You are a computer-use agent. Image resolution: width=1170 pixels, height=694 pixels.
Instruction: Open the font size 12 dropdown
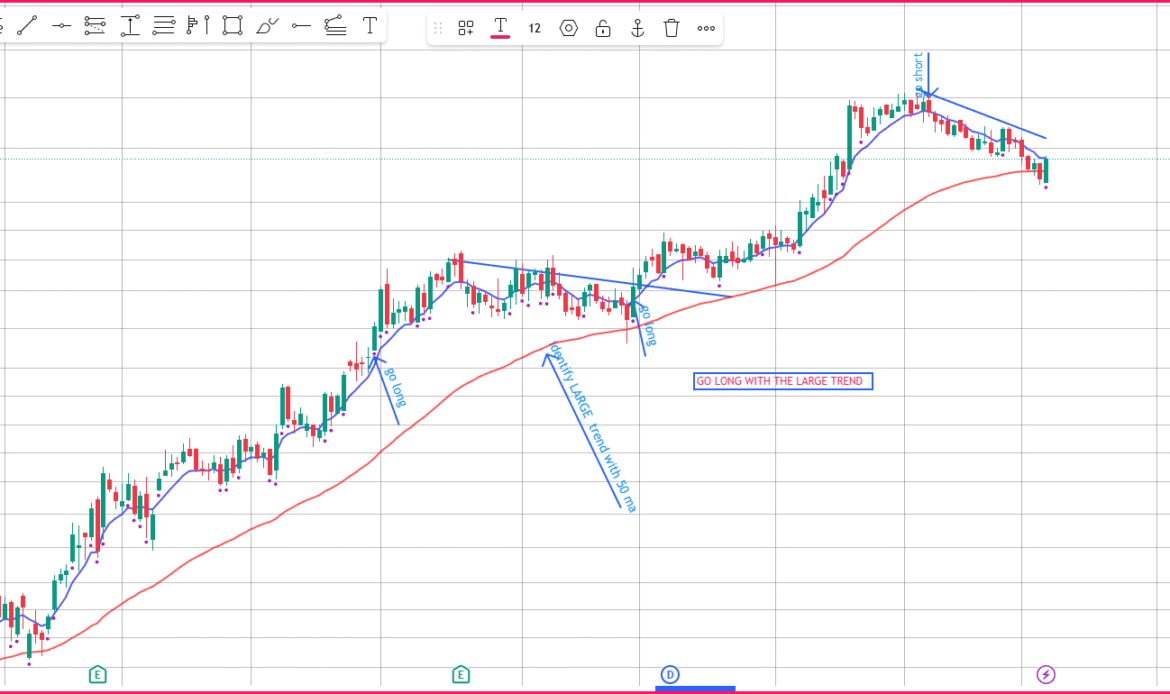(x=534, y=28)
